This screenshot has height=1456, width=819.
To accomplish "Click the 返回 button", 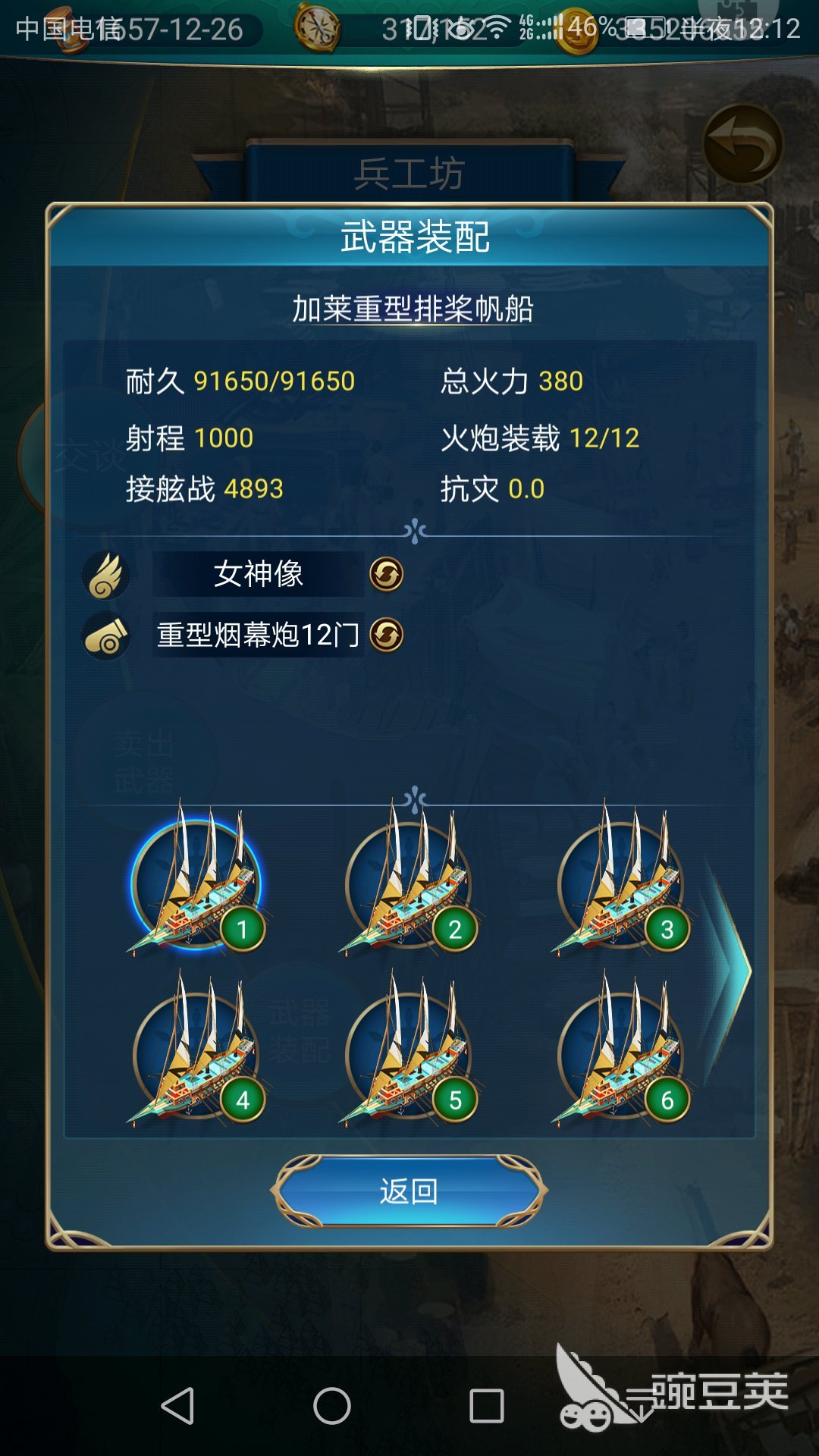I will 409,1191.
